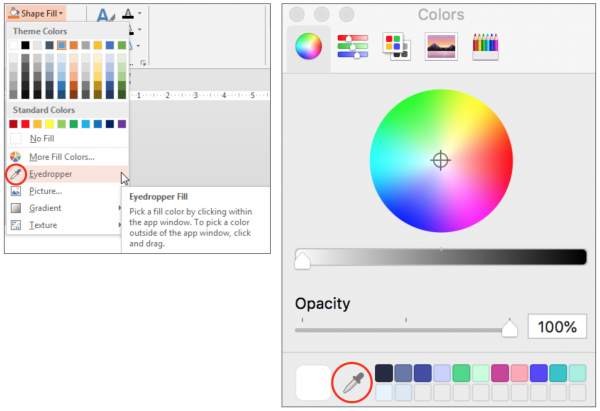Viewport: 600px width, 411px height.
Task: Open the font color dropdown arrow
Action: click(140, 13)
